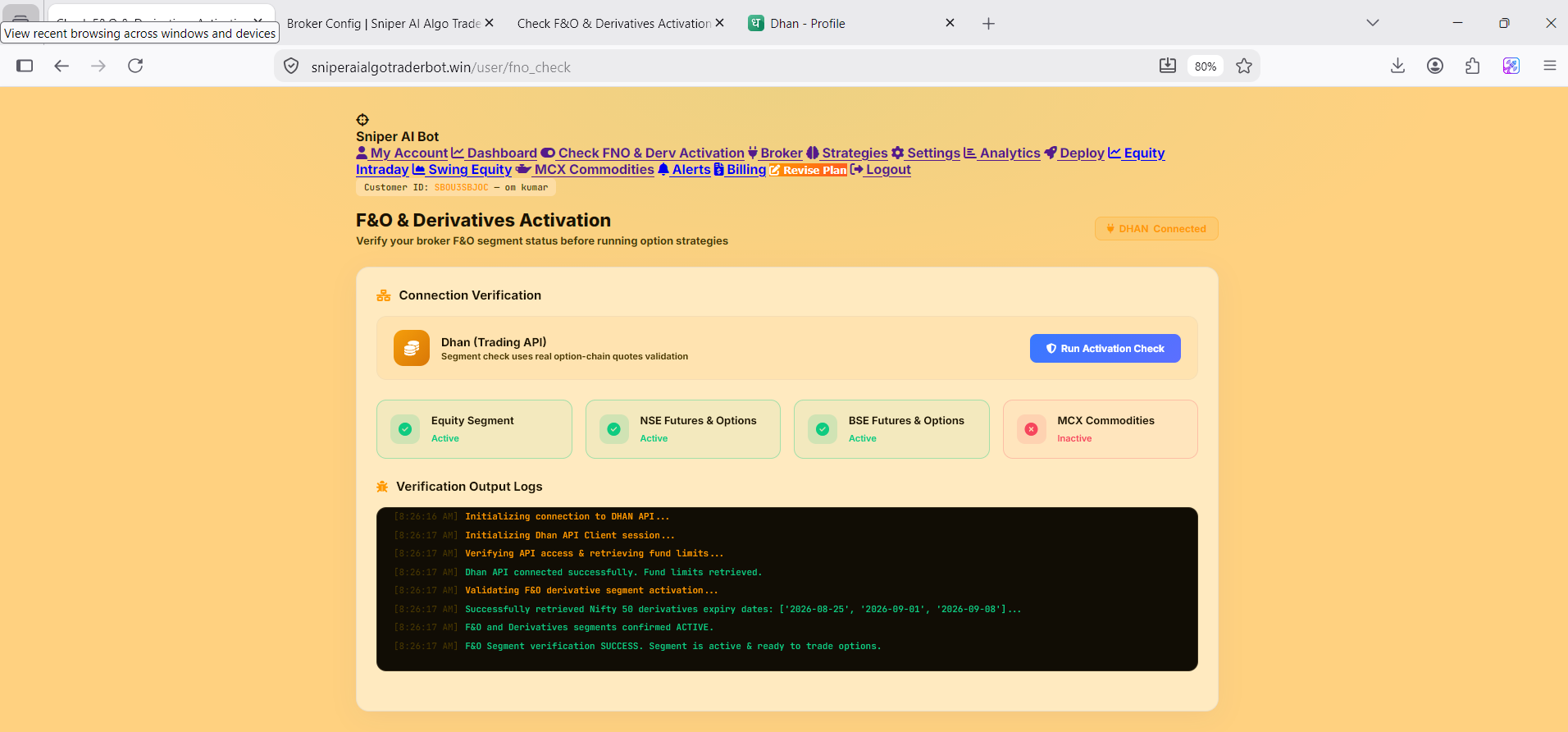Expand the list all tabs dropdown
The height and width of the screenshot is (732, 1568).
[1373, 23]
